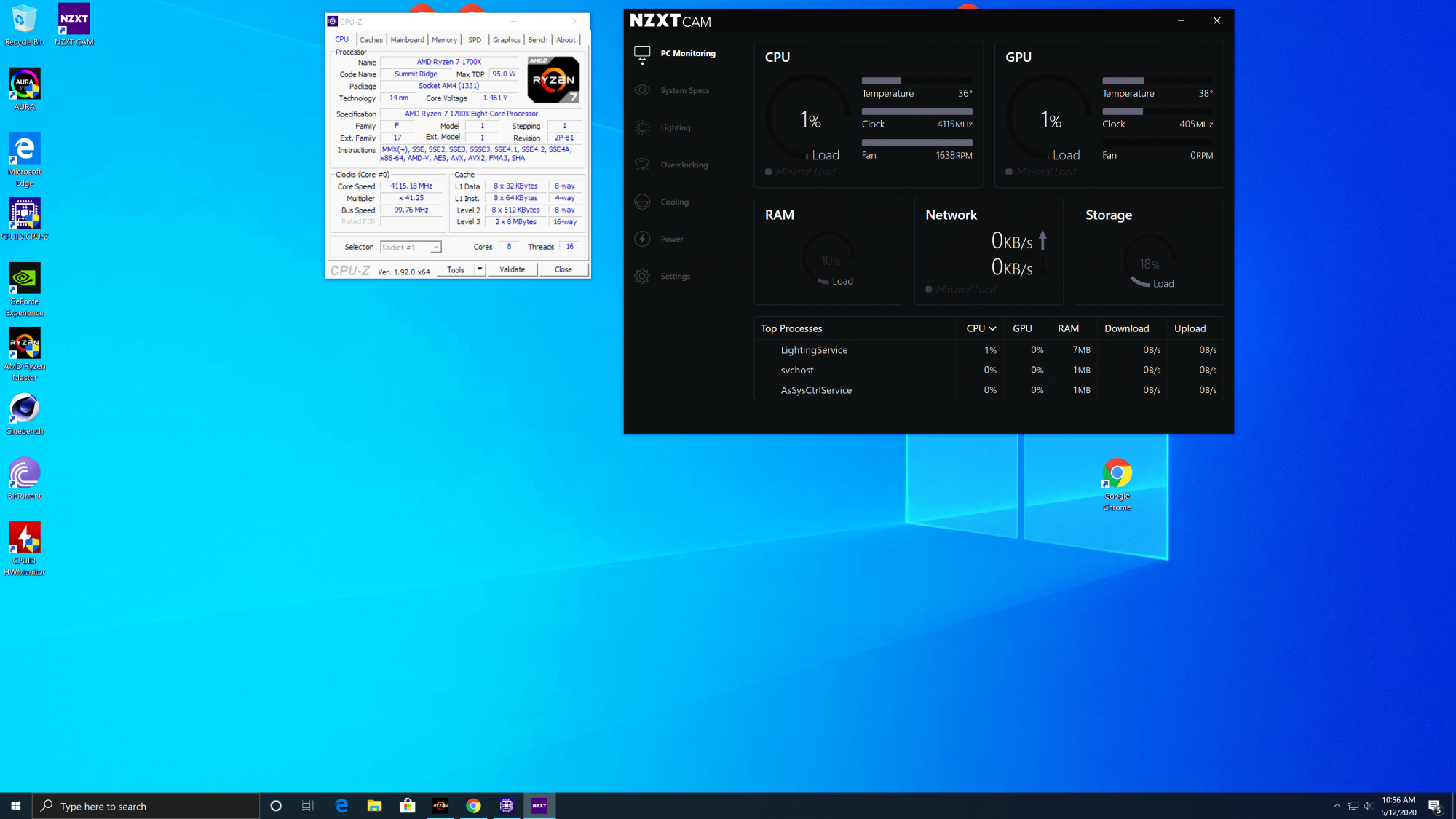Click the CPU-Z Validate button
This screenshot has width=1456, height=819.
(x=512, y=269)
